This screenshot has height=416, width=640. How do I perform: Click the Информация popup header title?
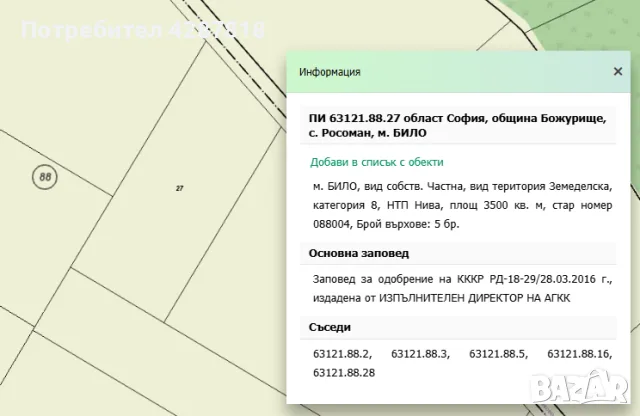(x=330, y=72)
